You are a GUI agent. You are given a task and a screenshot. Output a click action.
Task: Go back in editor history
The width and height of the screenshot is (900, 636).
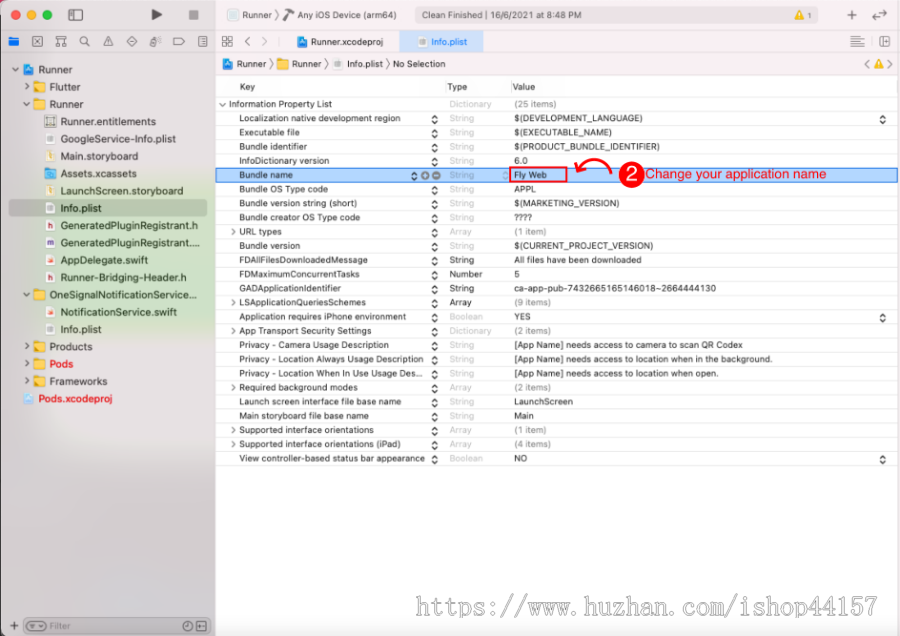tap(247, 41)
